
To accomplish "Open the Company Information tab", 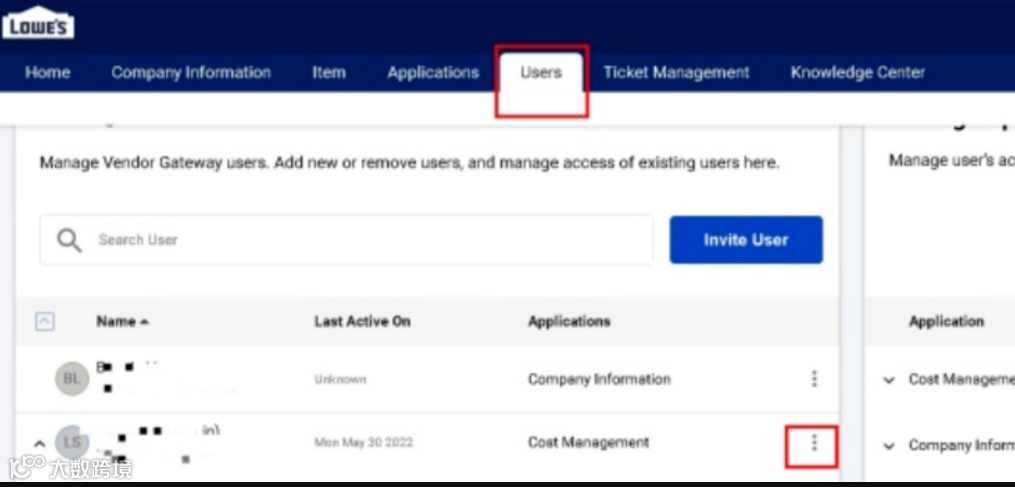I will (x=191, y=73).
